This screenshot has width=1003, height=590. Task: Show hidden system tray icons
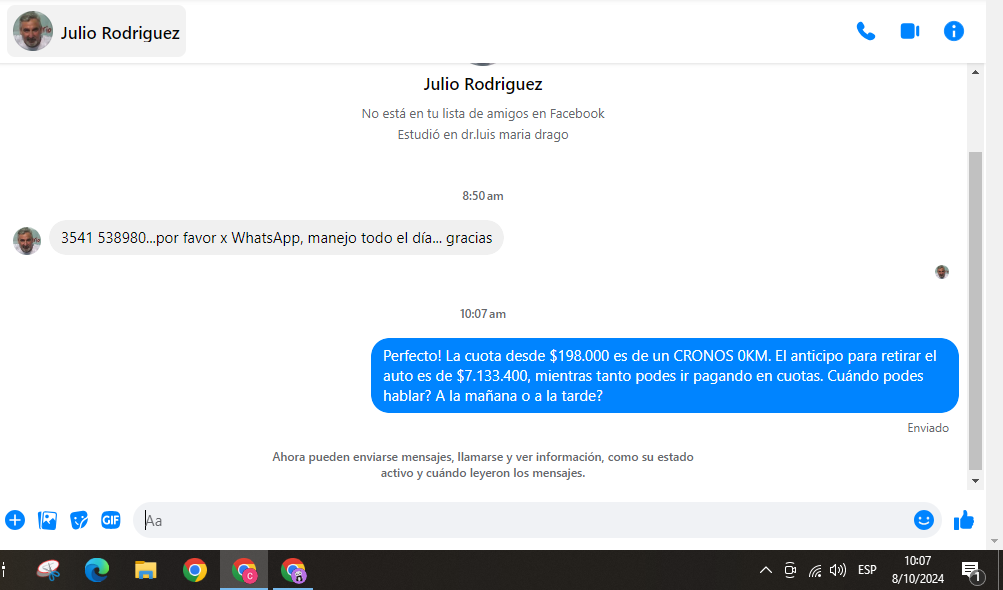(x=766, y=570)
